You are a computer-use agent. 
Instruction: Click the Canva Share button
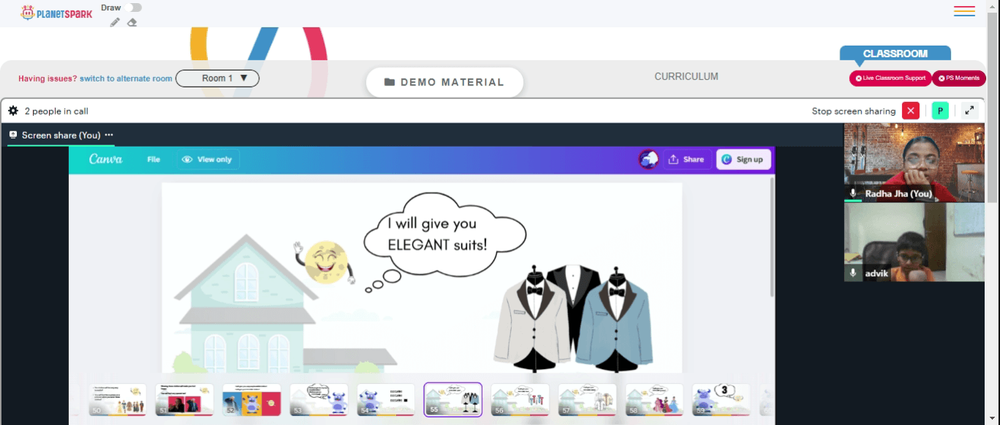pos(687,160)
